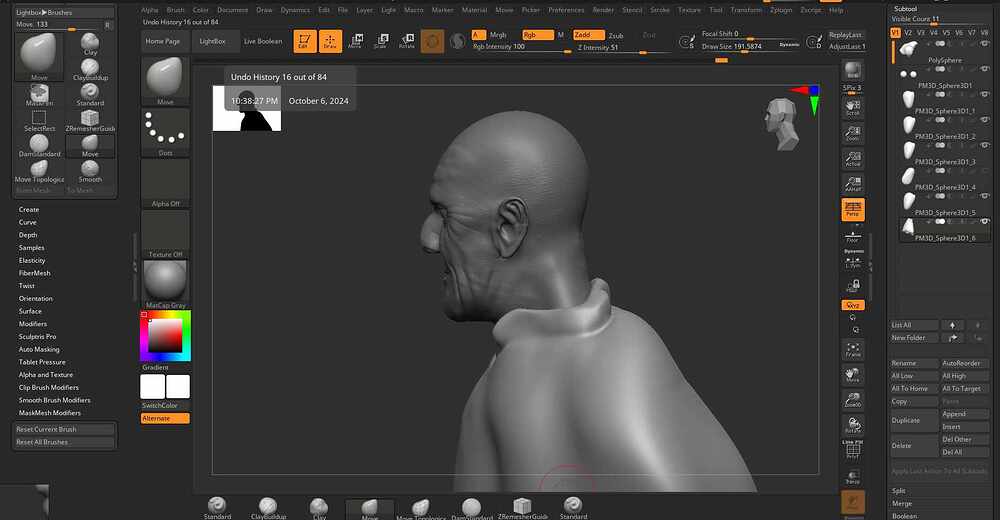Click the Append subtool button
The height and width of the screenshot is (520, 1000).
(965, 414)
